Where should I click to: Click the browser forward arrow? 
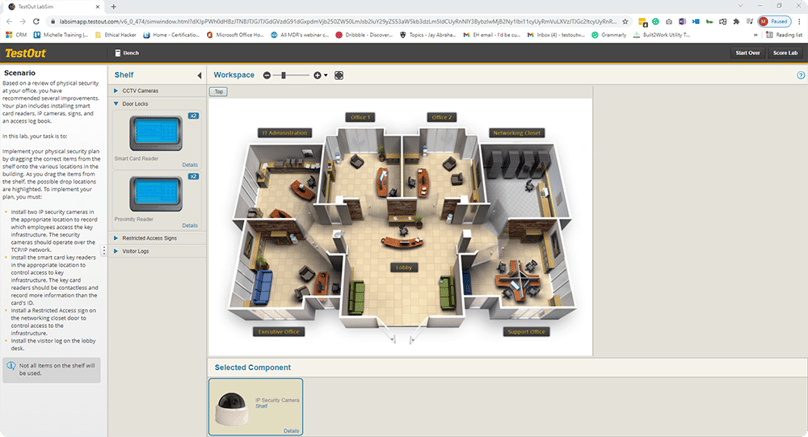[x=22, y=22]
